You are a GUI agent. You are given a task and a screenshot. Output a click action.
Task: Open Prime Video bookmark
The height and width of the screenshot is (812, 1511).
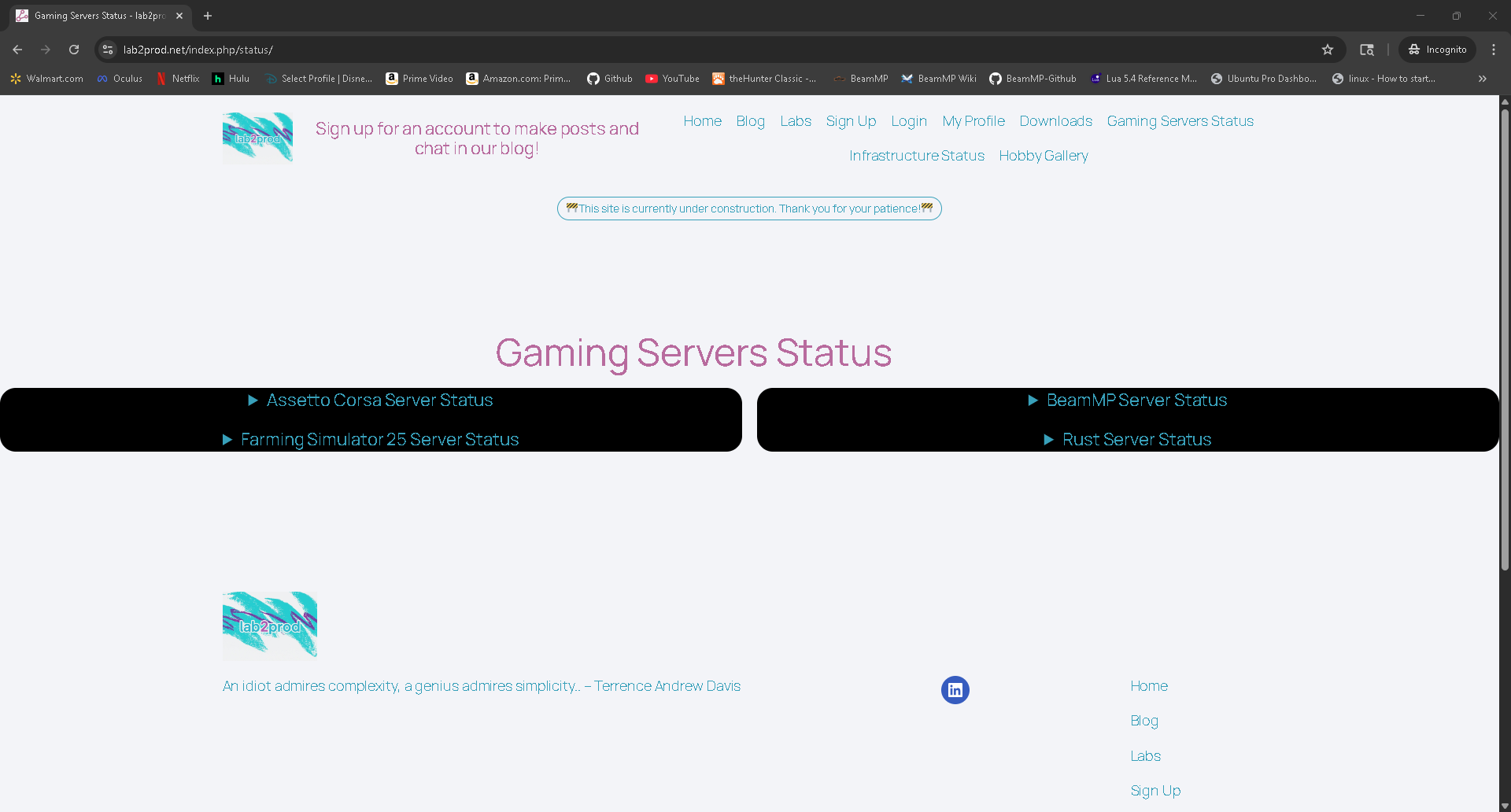[419, 79]
